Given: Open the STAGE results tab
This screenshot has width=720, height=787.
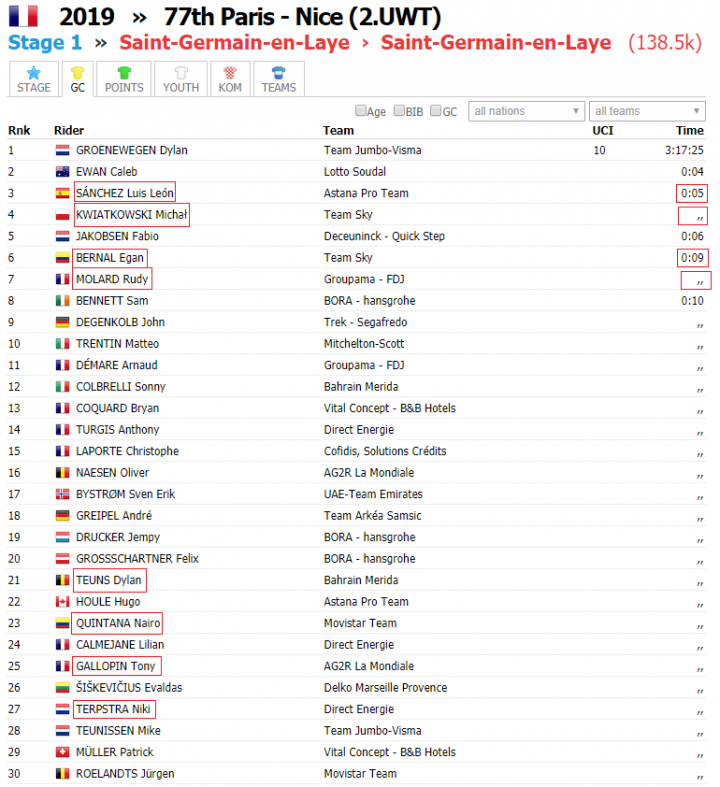Looking at the screenshot, I should [x=34, y=79].
